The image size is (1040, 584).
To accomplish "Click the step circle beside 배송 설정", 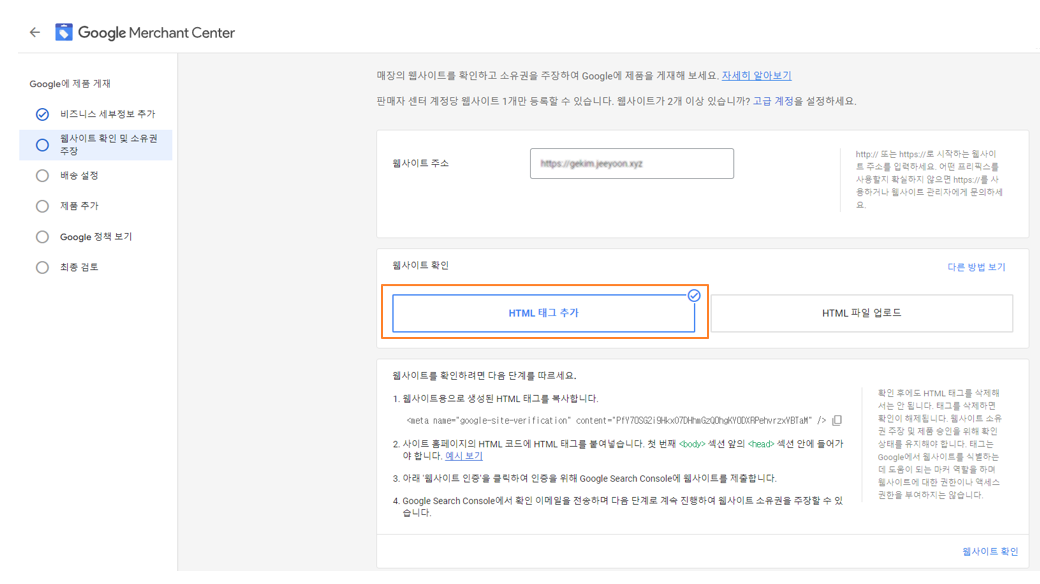I will (x=42, y=176).
